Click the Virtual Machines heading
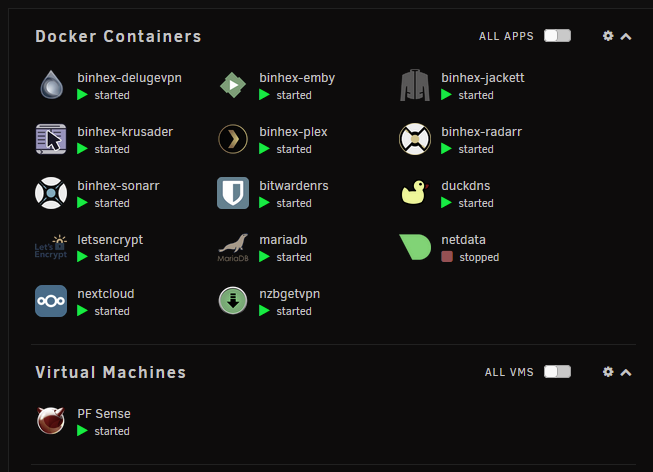Image resolution: width=653 pixels, height=472 pixels. 110,372
